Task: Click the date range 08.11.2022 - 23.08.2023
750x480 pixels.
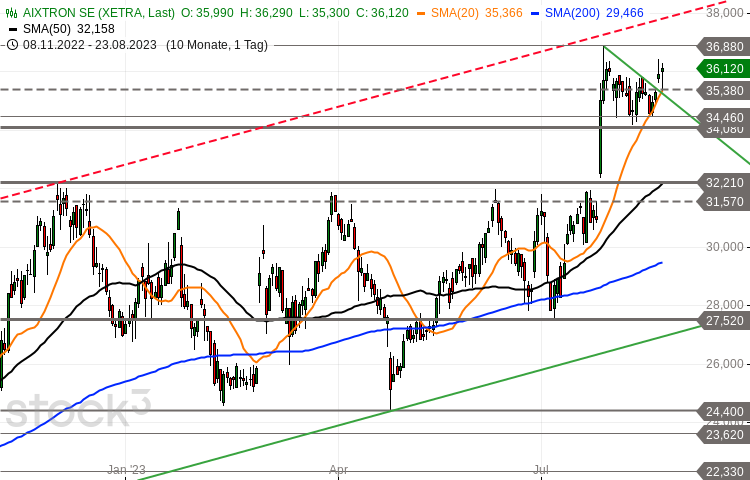Action: point(89,45)
